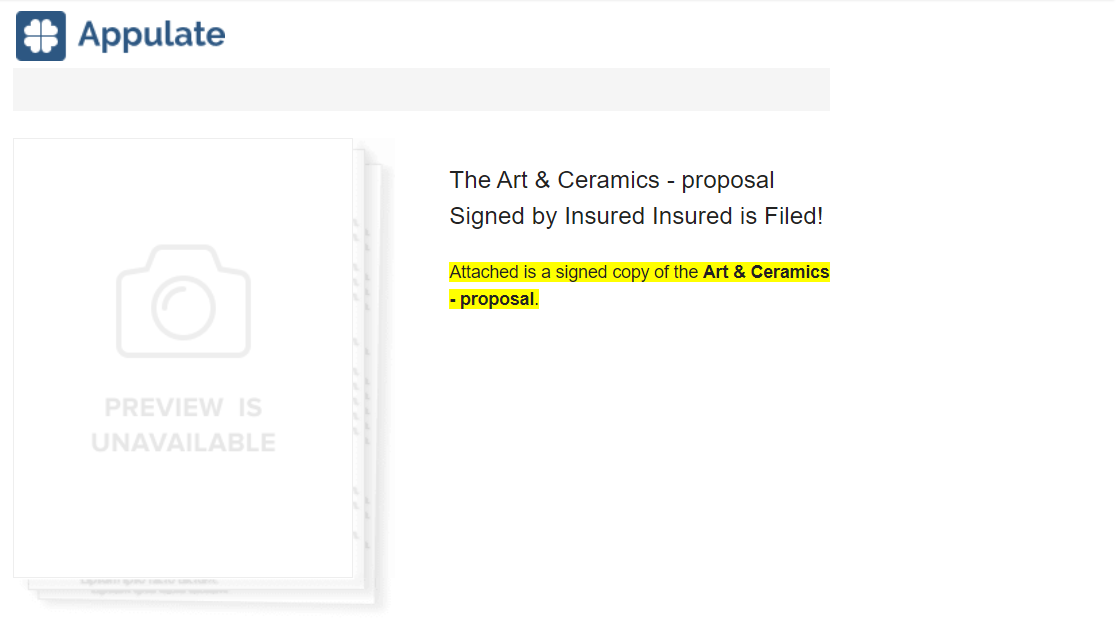Click the Appulate clover logo icon

click(41, 36)
